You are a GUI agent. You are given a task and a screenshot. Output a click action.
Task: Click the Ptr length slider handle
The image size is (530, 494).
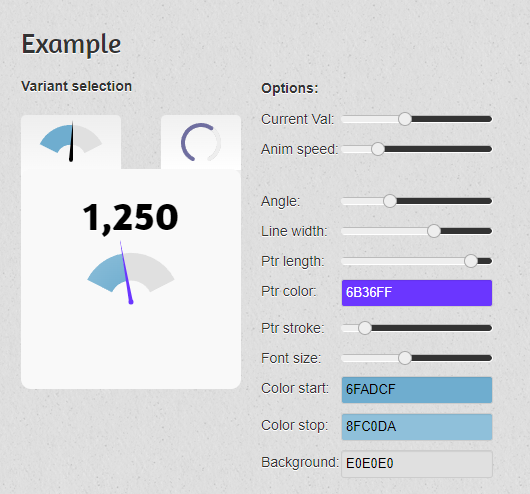[x=471, y=261]
